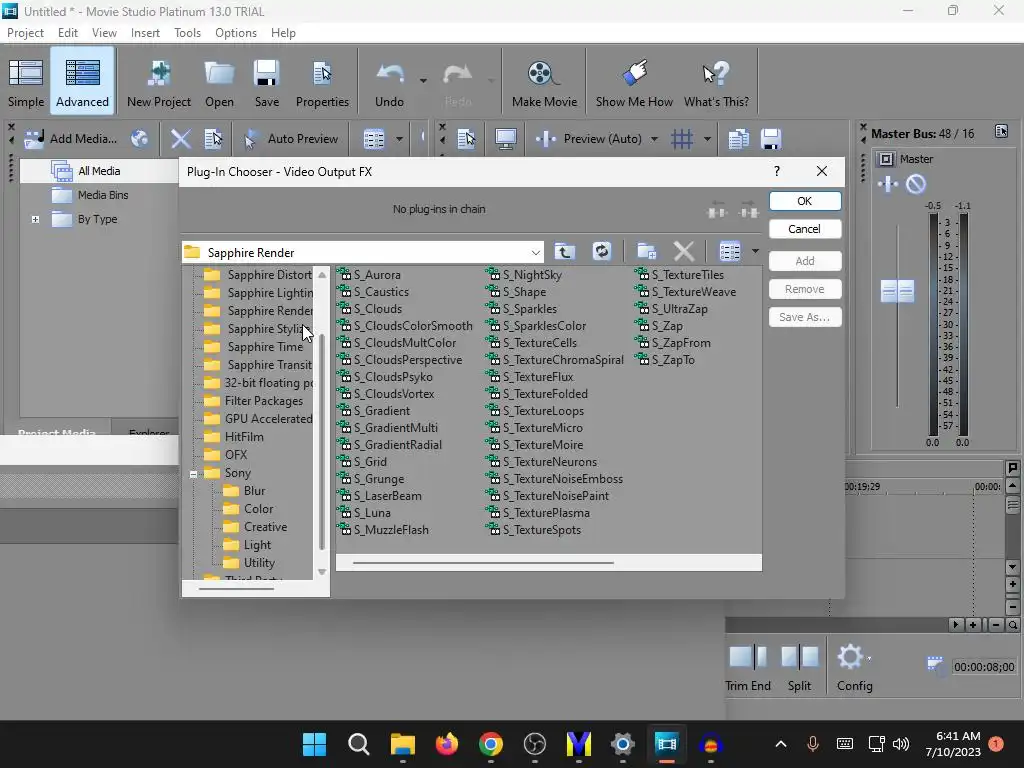Activate What's This help
Viewport: 1024px width, 768px height.
pyautogui.click(x=716, y=82)
